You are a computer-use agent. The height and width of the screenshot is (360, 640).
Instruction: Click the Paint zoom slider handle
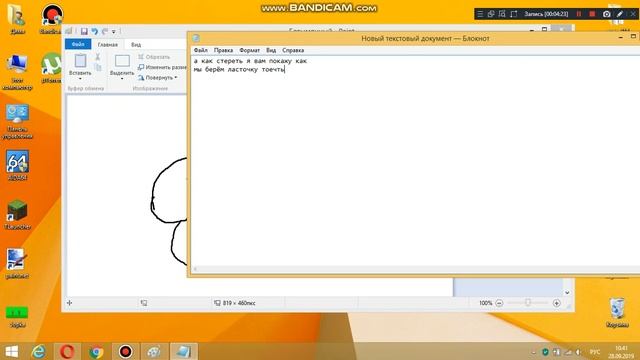527,303
